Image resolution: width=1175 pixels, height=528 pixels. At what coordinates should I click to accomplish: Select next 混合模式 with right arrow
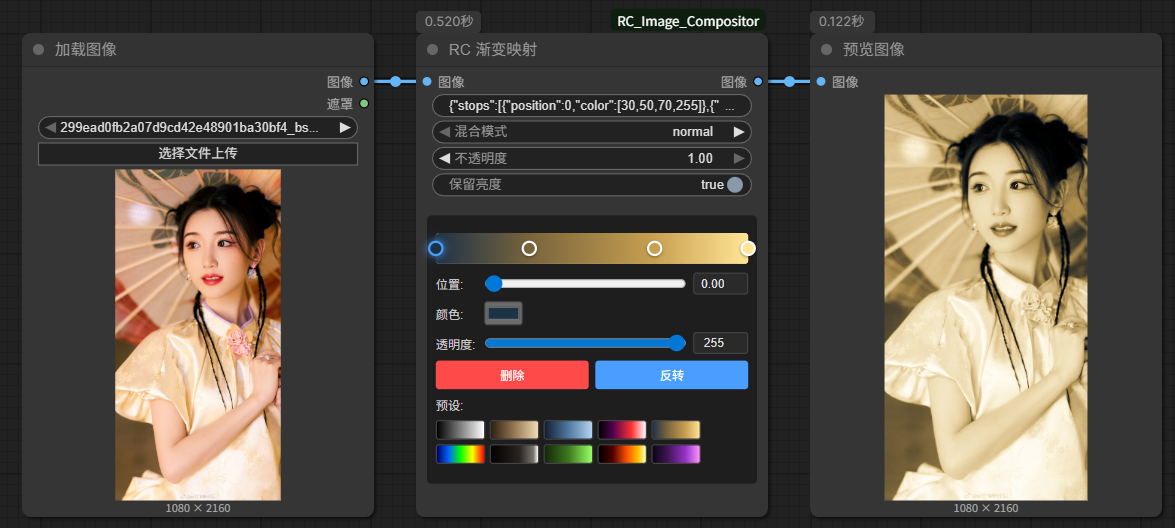[740, 132]
